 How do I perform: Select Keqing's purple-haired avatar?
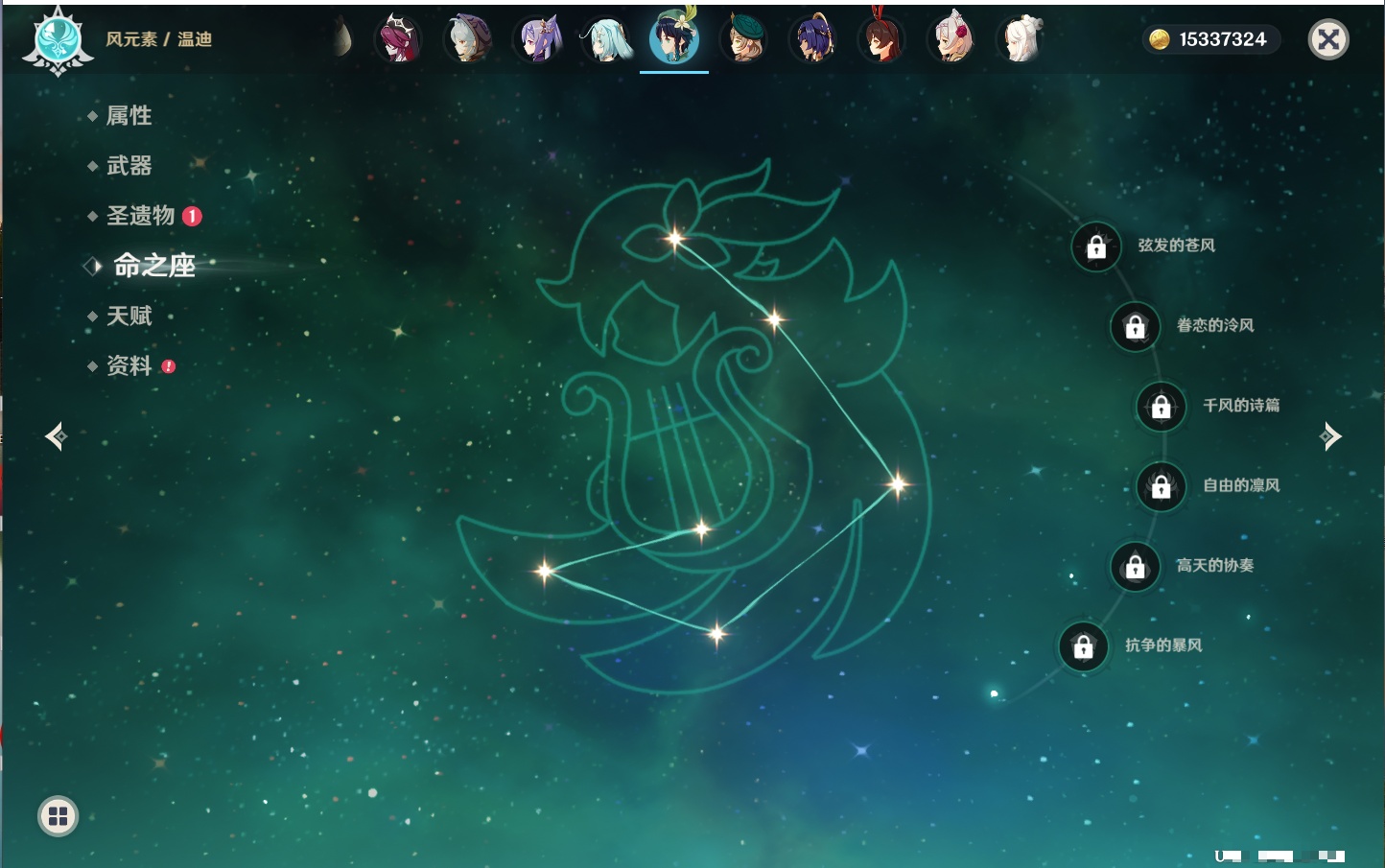tap(537, 40)
